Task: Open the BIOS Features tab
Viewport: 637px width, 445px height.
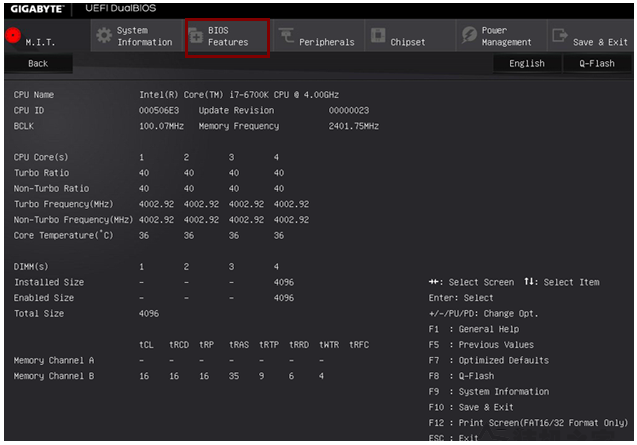Action: pos(228,38)
